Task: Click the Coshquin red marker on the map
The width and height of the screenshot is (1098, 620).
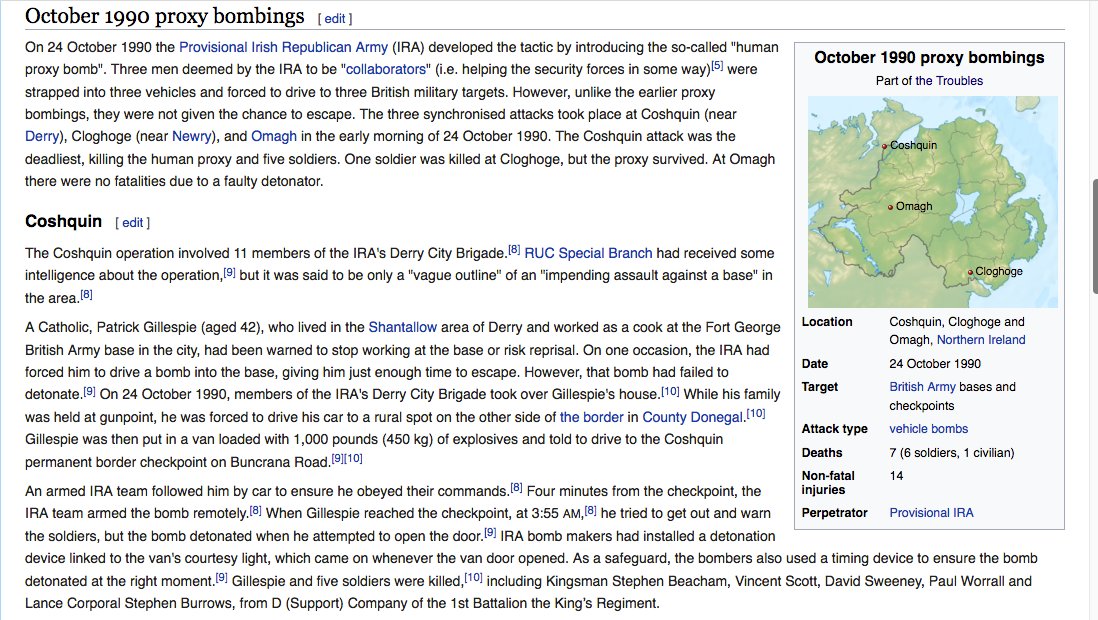Action: pyautogui.click(x=885, y=146)
